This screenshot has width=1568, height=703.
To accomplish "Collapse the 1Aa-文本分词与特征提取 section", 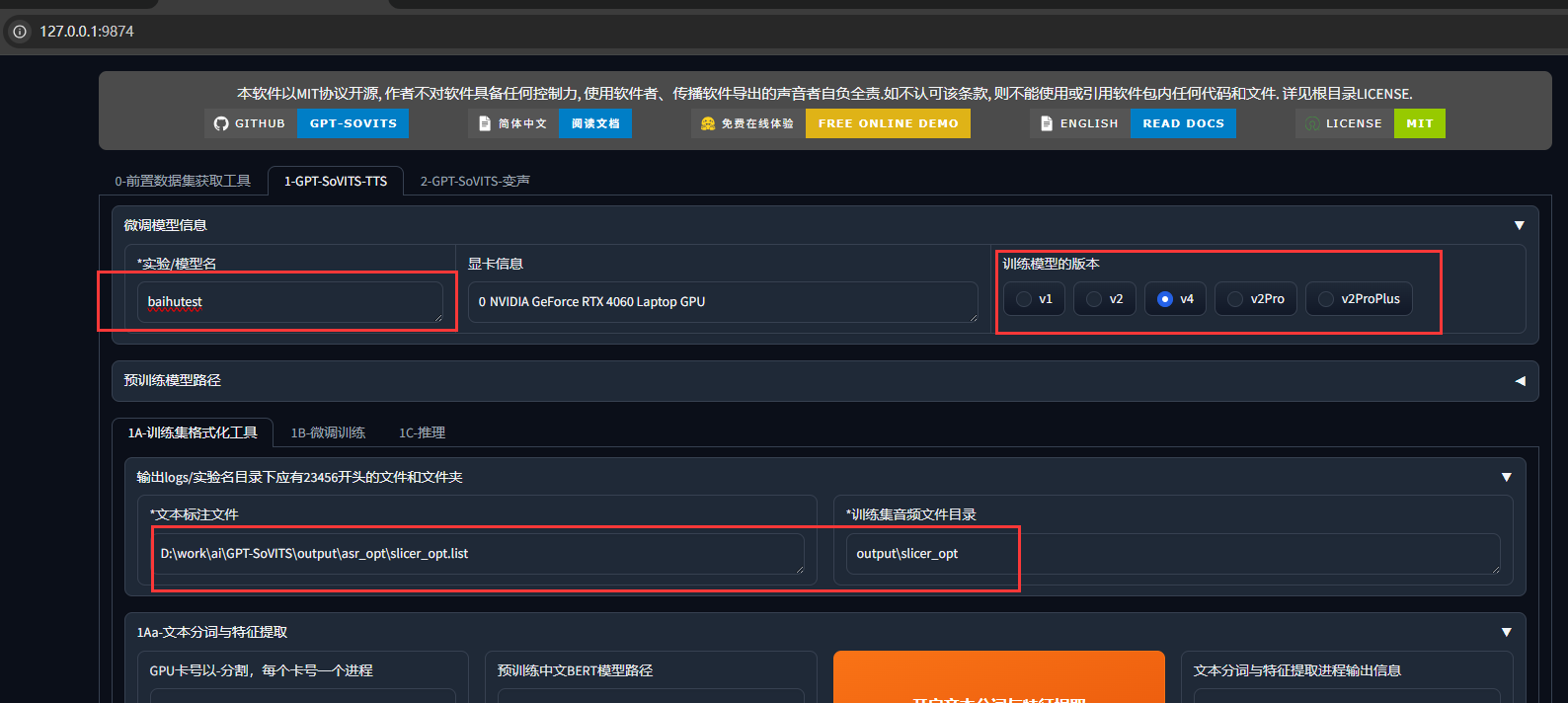I will click(x=1506, y=632).
